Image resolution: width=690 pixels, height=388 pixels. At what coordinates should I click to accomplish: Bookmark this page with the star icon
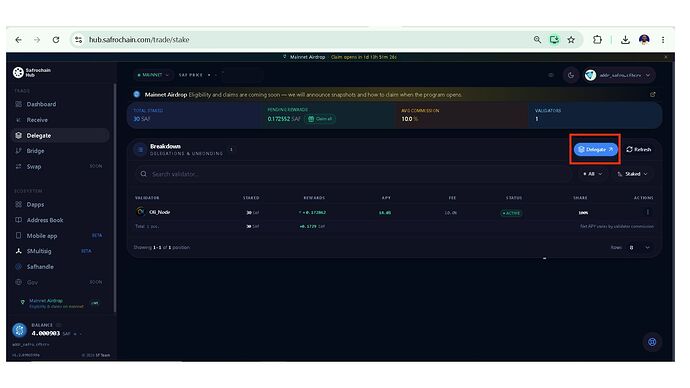tap(571, 40)
